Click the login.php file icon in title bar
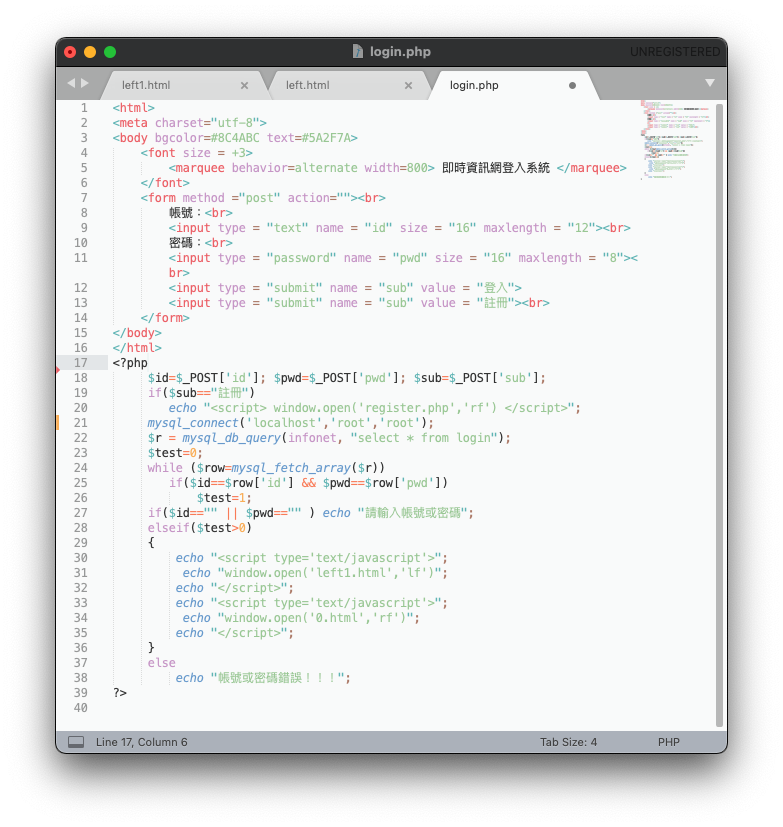 click(357, 51)
